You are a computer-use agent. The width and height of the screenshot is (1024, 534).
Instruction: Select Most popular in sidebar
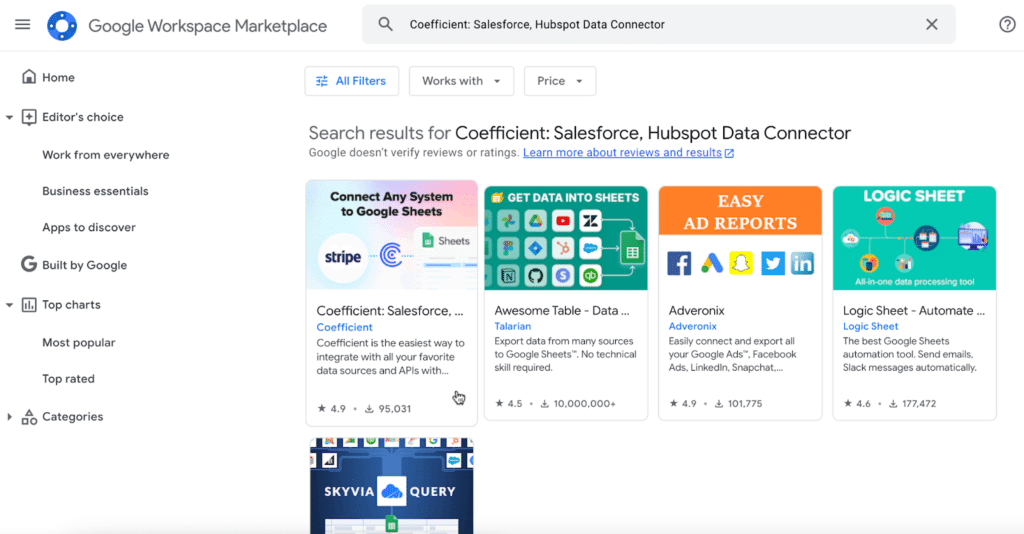pos(78,342)
